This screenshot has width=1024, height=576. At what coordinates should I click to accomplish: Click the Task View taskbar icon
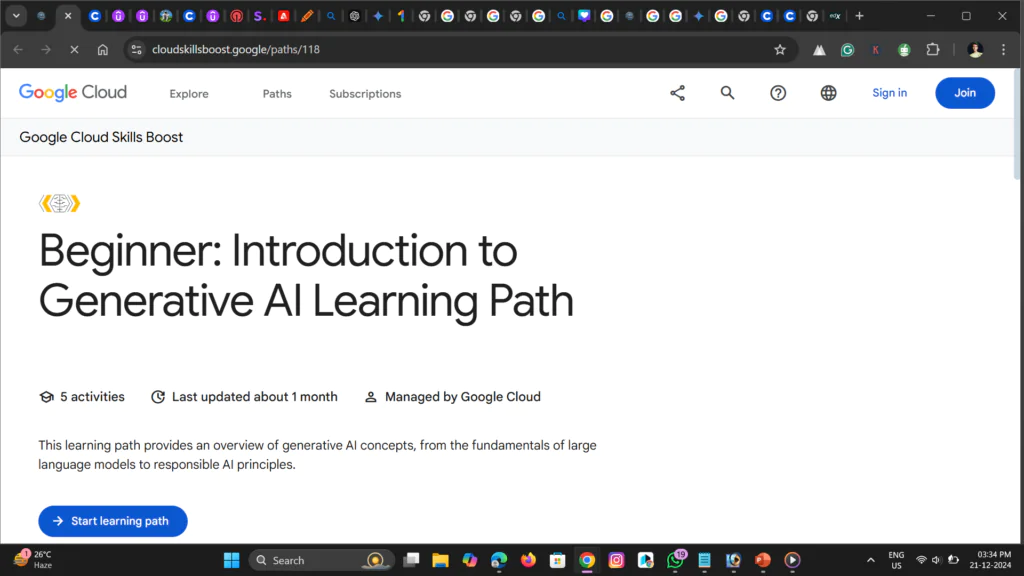point(411,560)
